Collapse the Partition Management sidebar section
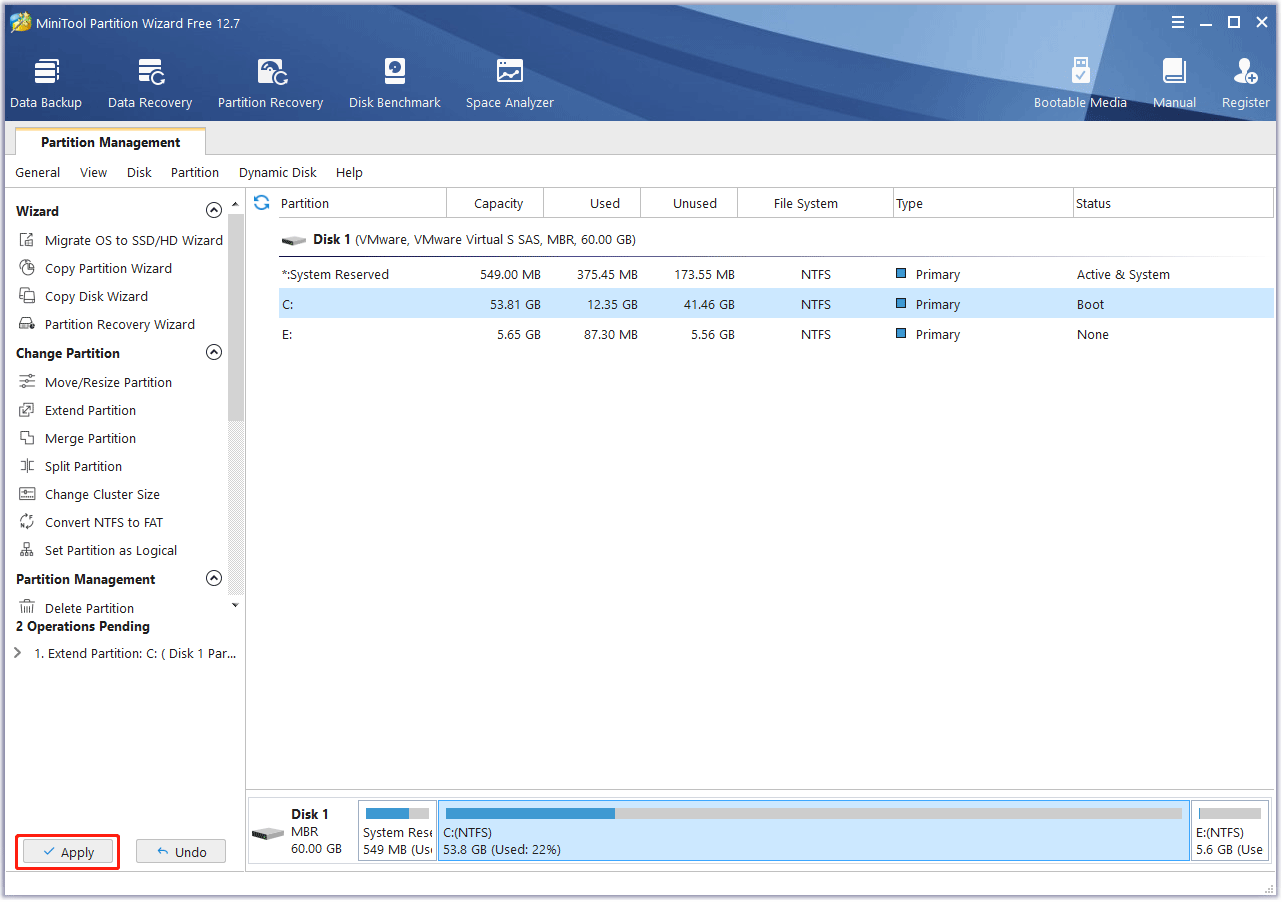 coord(213,578)
